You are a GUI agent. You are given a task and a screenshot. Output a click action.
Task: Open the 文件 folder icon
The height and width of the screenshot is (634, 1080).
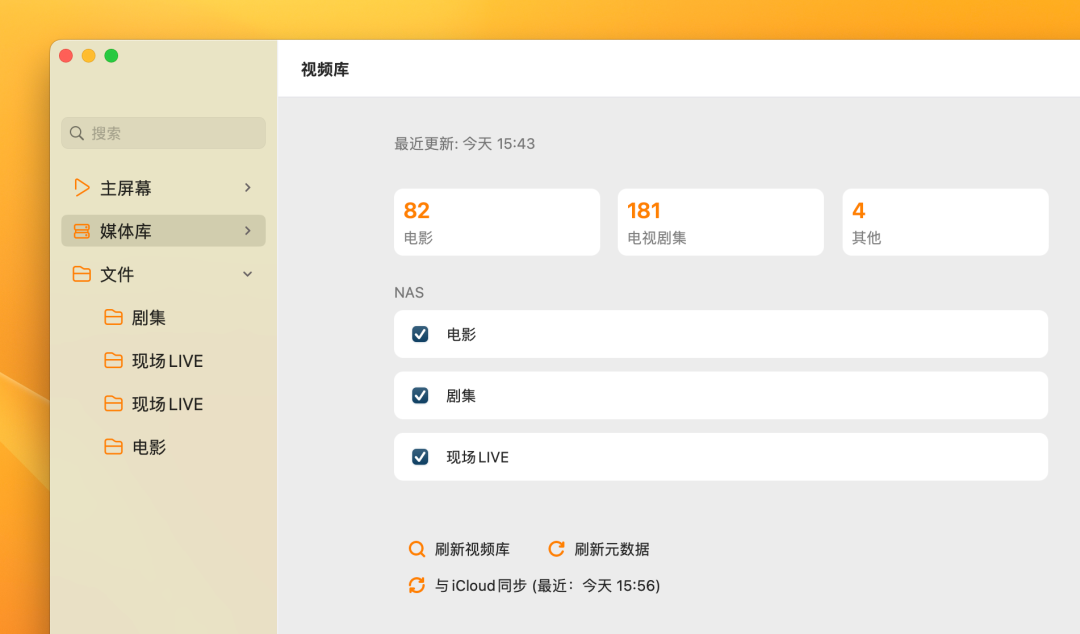click(x=82, y=274)
